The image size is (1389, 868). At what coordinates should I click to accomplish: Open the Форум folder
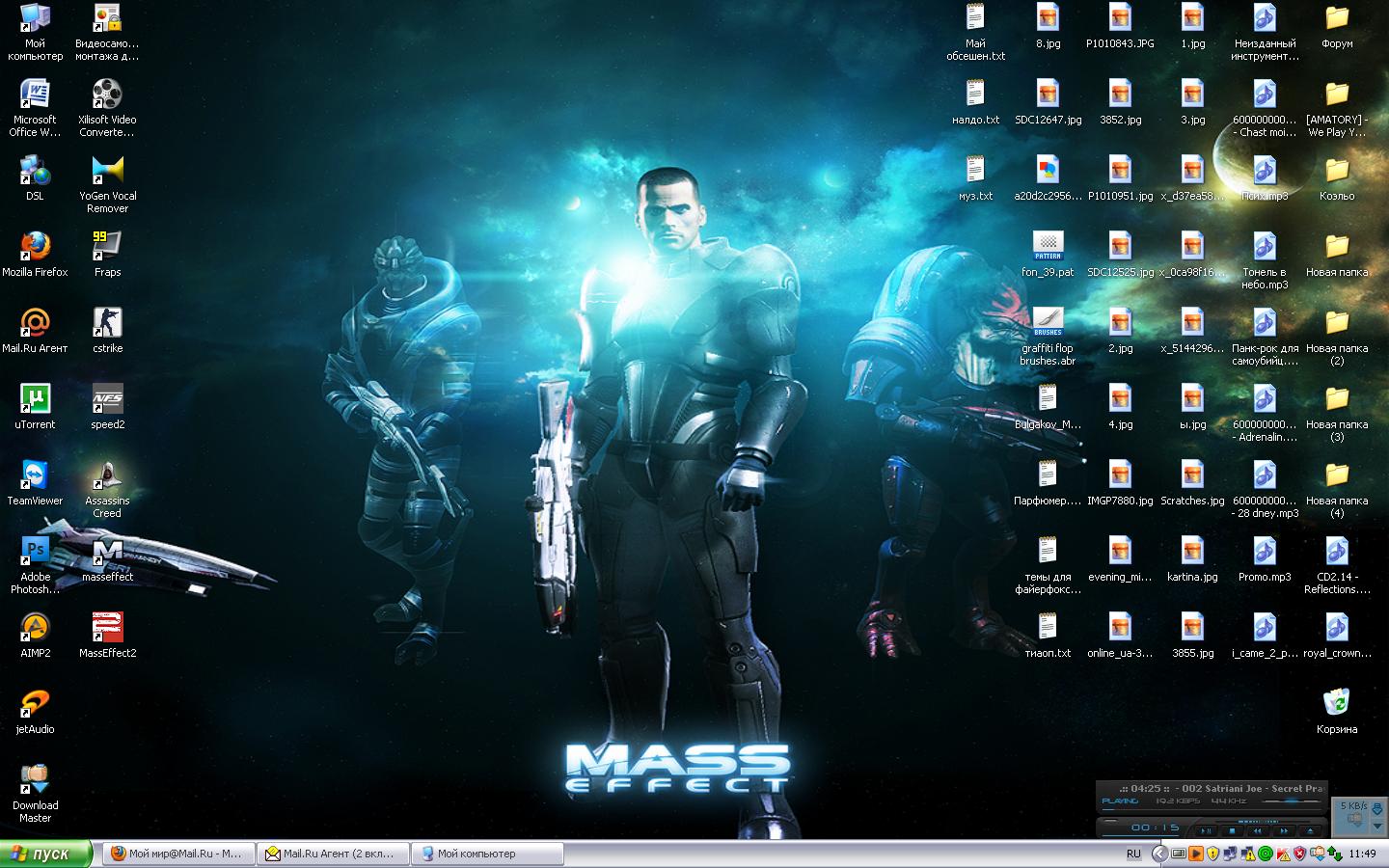click(x=1337, y=25)
